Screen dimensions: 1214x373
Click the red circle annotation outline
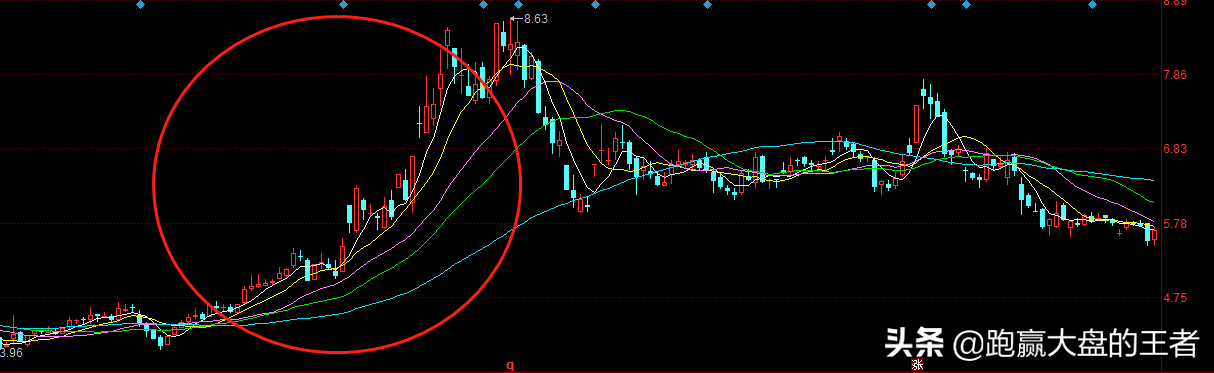pyautogui.click(x=153, y=184)
